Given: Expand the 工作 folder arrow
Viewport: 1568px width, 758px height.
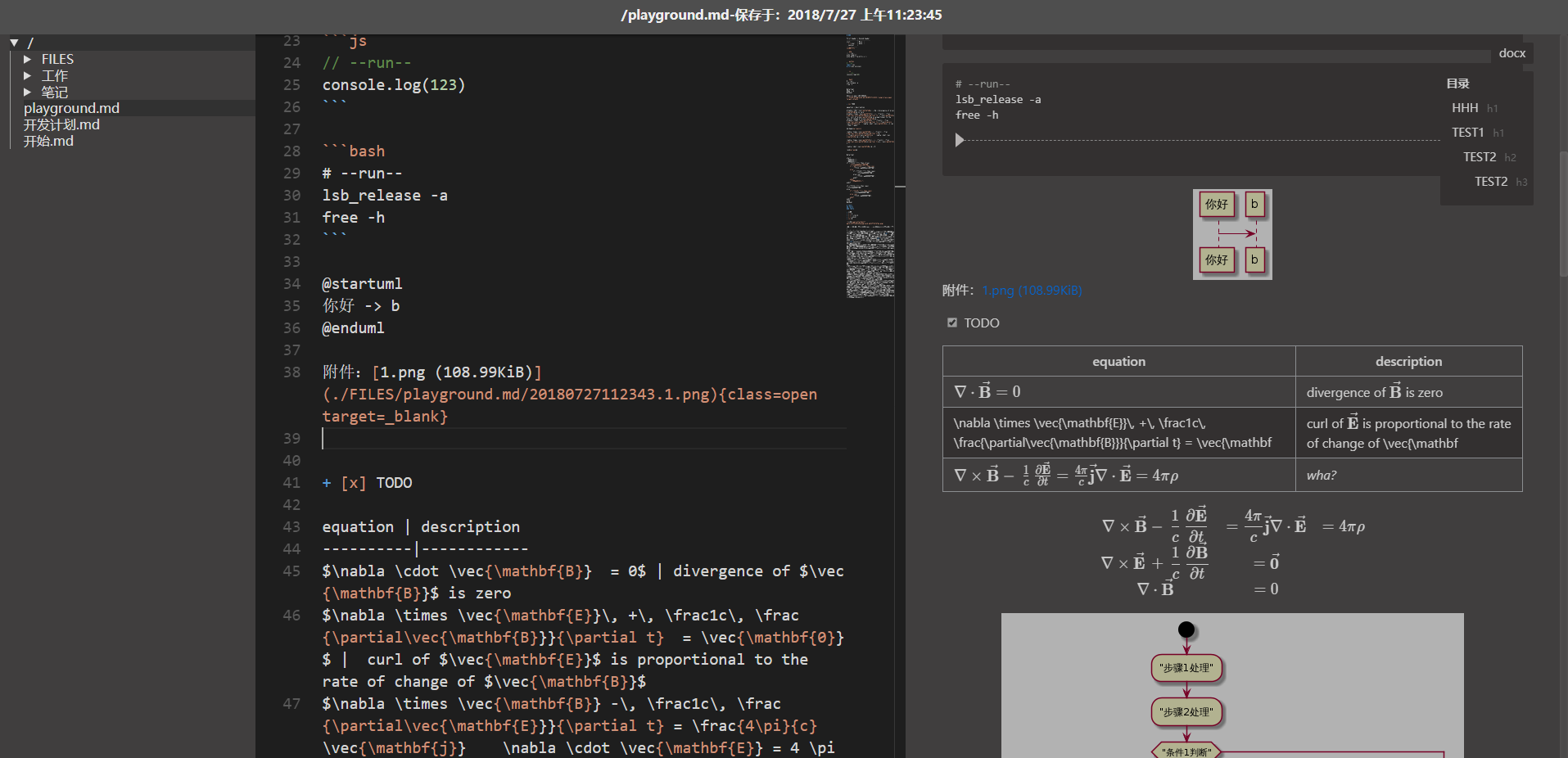Looking at the screenshot, I should (27, 75).
